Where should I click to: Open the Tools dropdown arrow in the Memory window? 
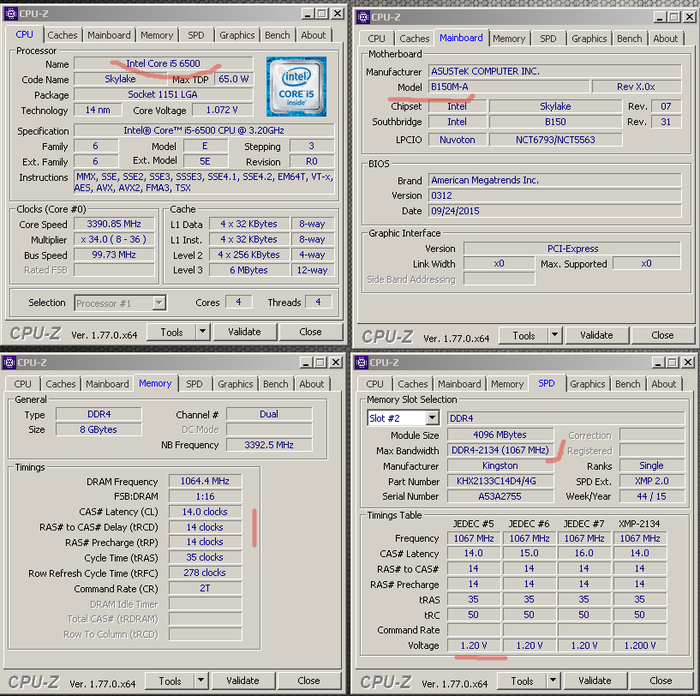(x=201, y=680)
